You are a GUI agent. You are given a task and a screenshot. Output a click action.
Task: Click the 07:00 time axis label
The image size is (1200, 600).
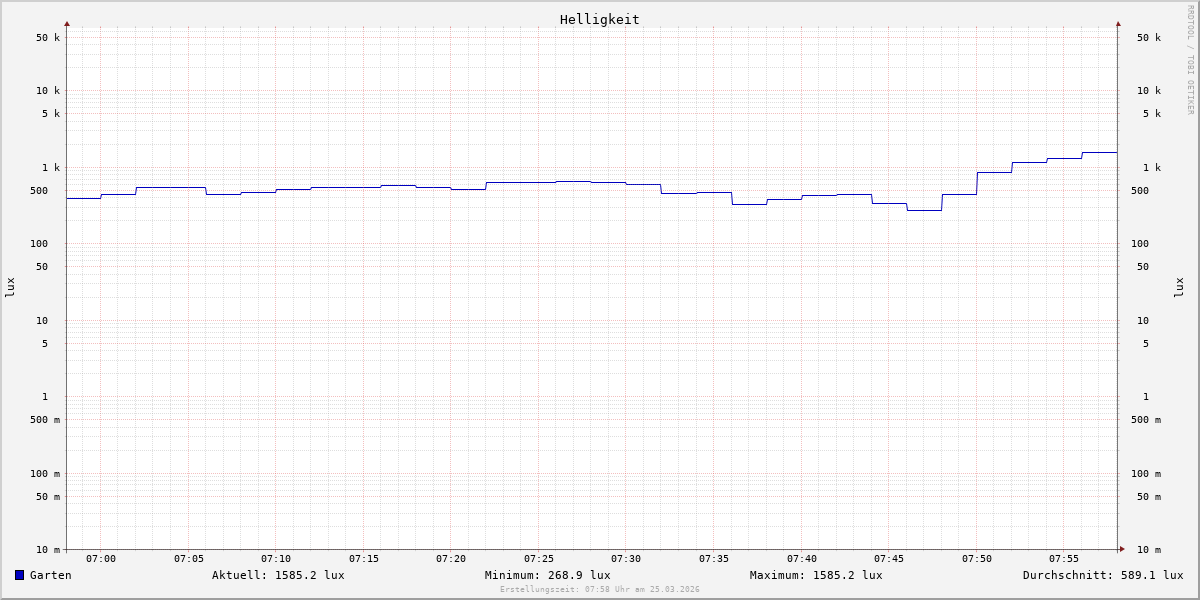pyautogui.click(x=101, y=559)
